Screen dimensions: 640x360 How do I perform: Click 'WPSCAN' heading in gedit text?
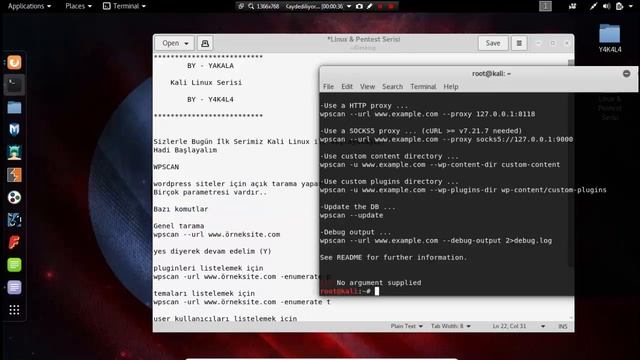pos(166,167)
